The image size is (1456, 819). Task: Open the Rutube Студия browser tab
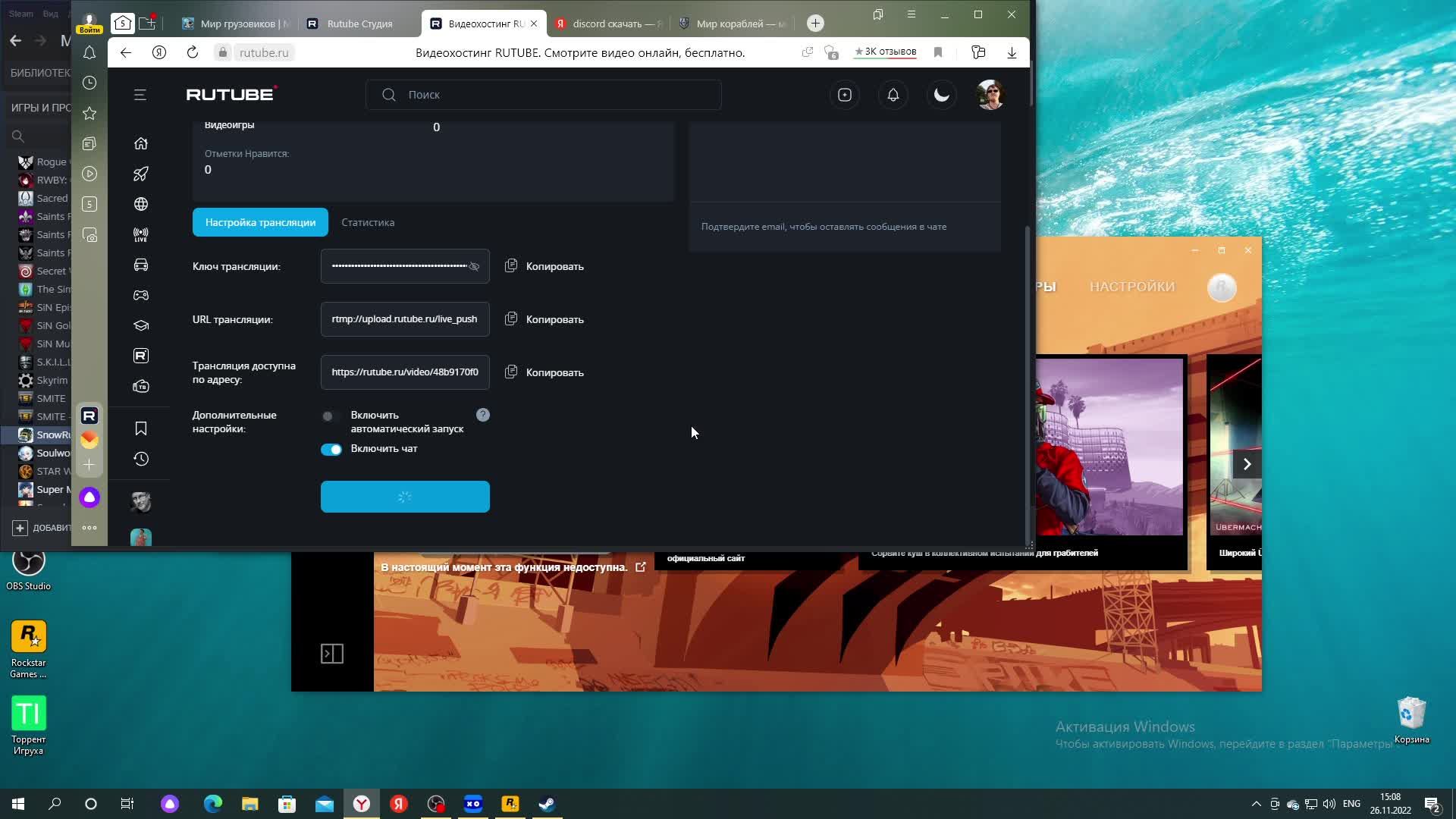tap(359, 24)
